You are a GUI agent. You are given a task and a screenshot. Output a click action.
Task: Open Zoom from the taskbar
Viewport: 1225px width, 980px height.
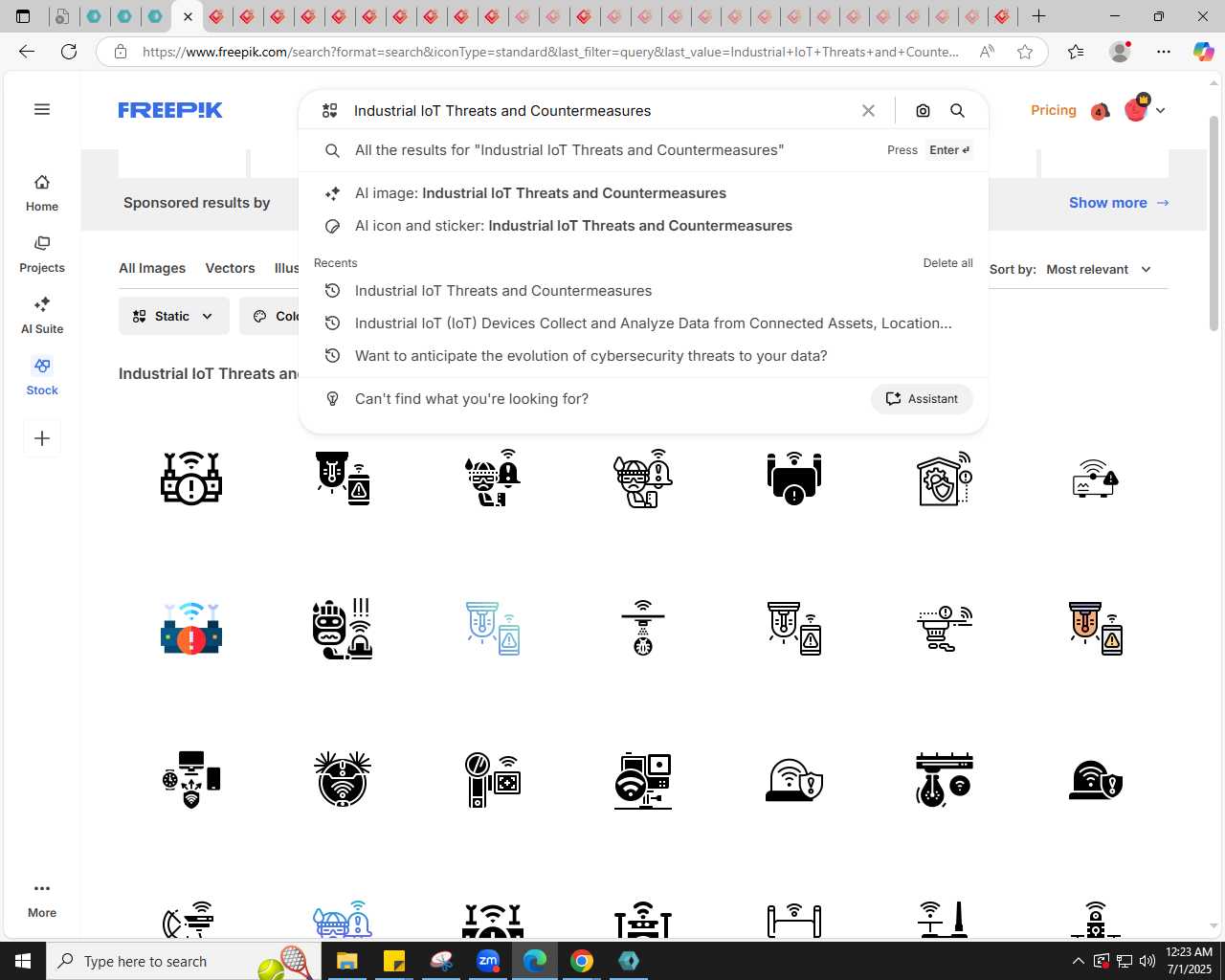coord(488,961)
